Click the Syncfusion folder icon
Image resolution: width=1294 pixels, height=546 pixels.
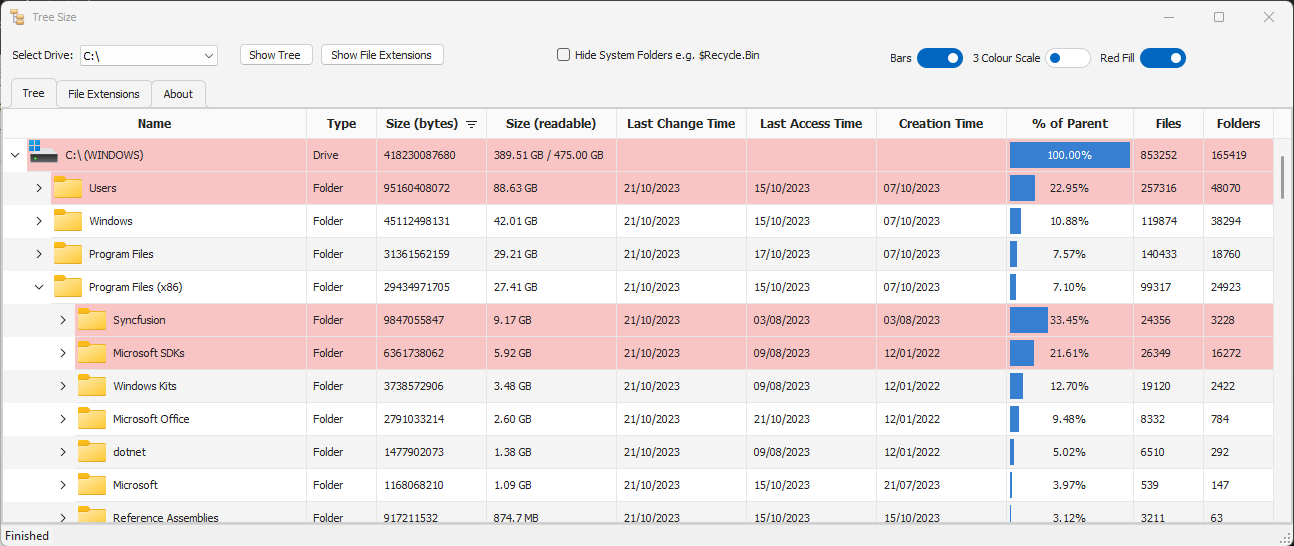91,320
